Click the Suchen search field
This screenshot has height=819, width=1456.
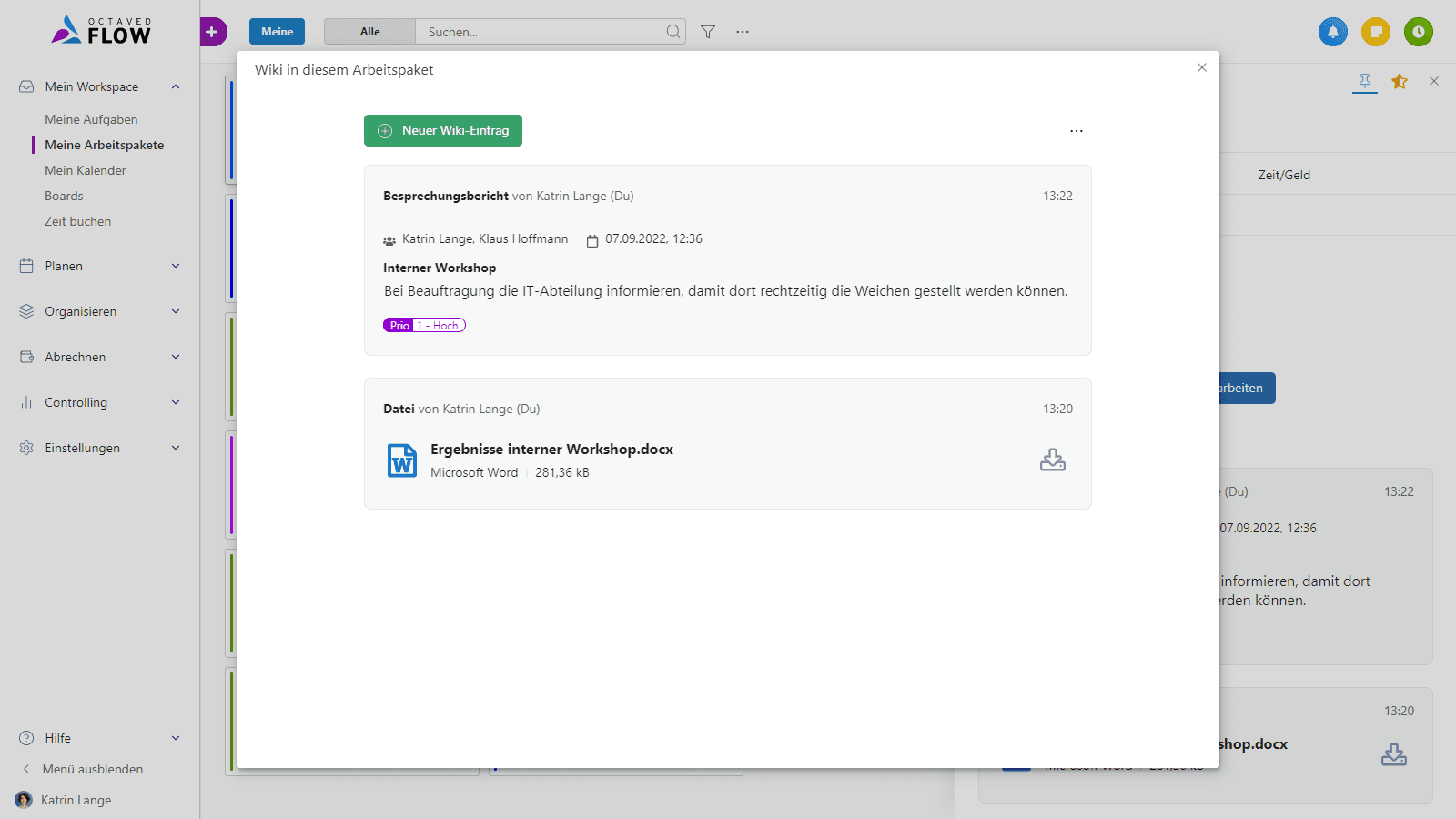[541, 32]
